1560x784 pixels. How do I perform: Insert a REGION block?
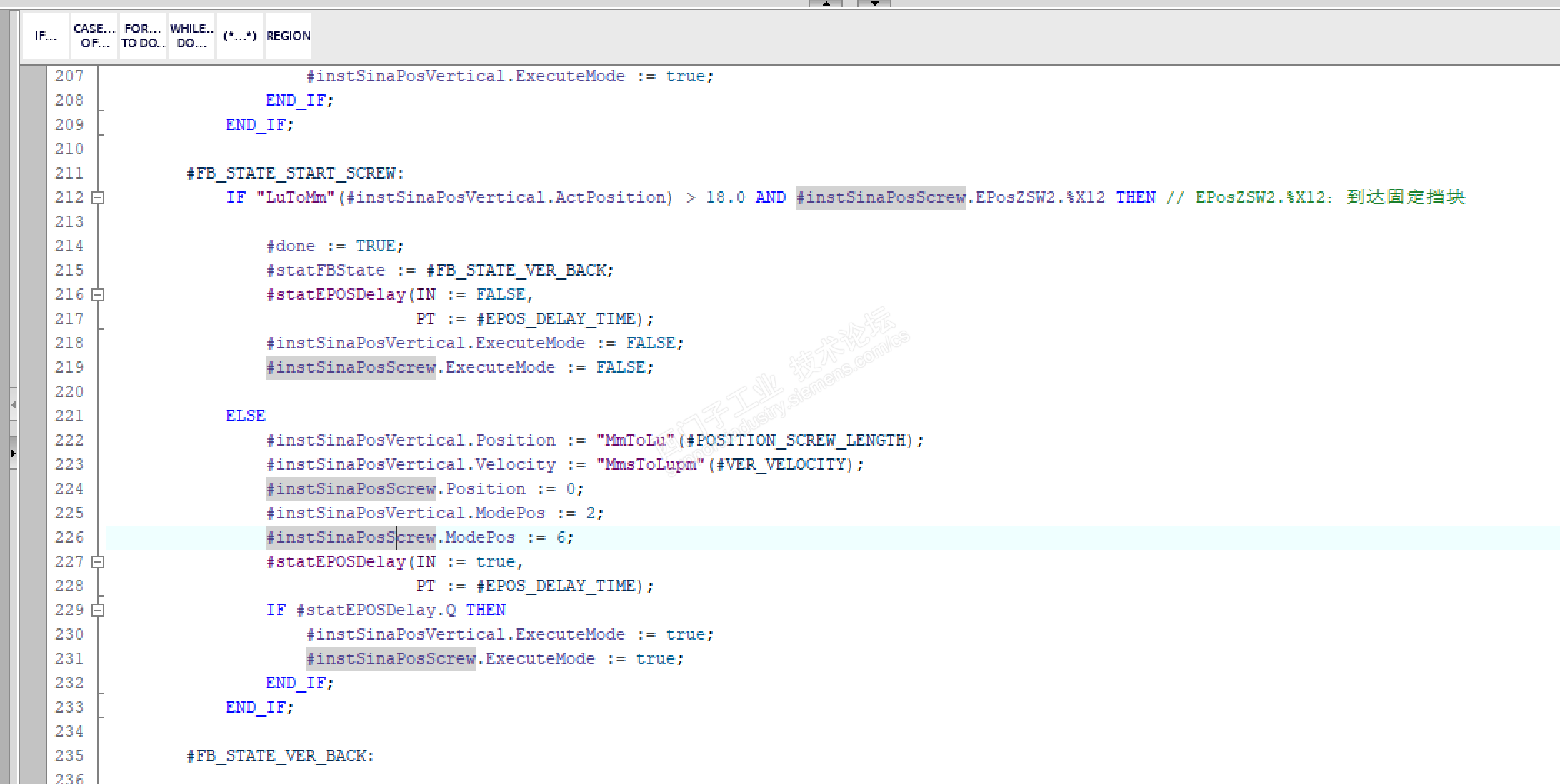(289, 36)
